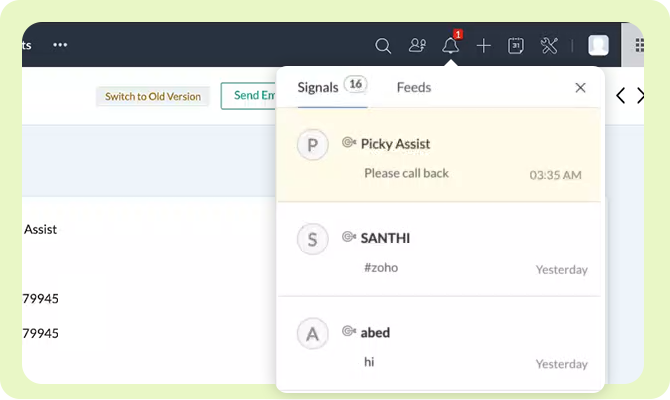Switch to the Feeds tab
The image size is (670, 400).
[x=414, y=88]
